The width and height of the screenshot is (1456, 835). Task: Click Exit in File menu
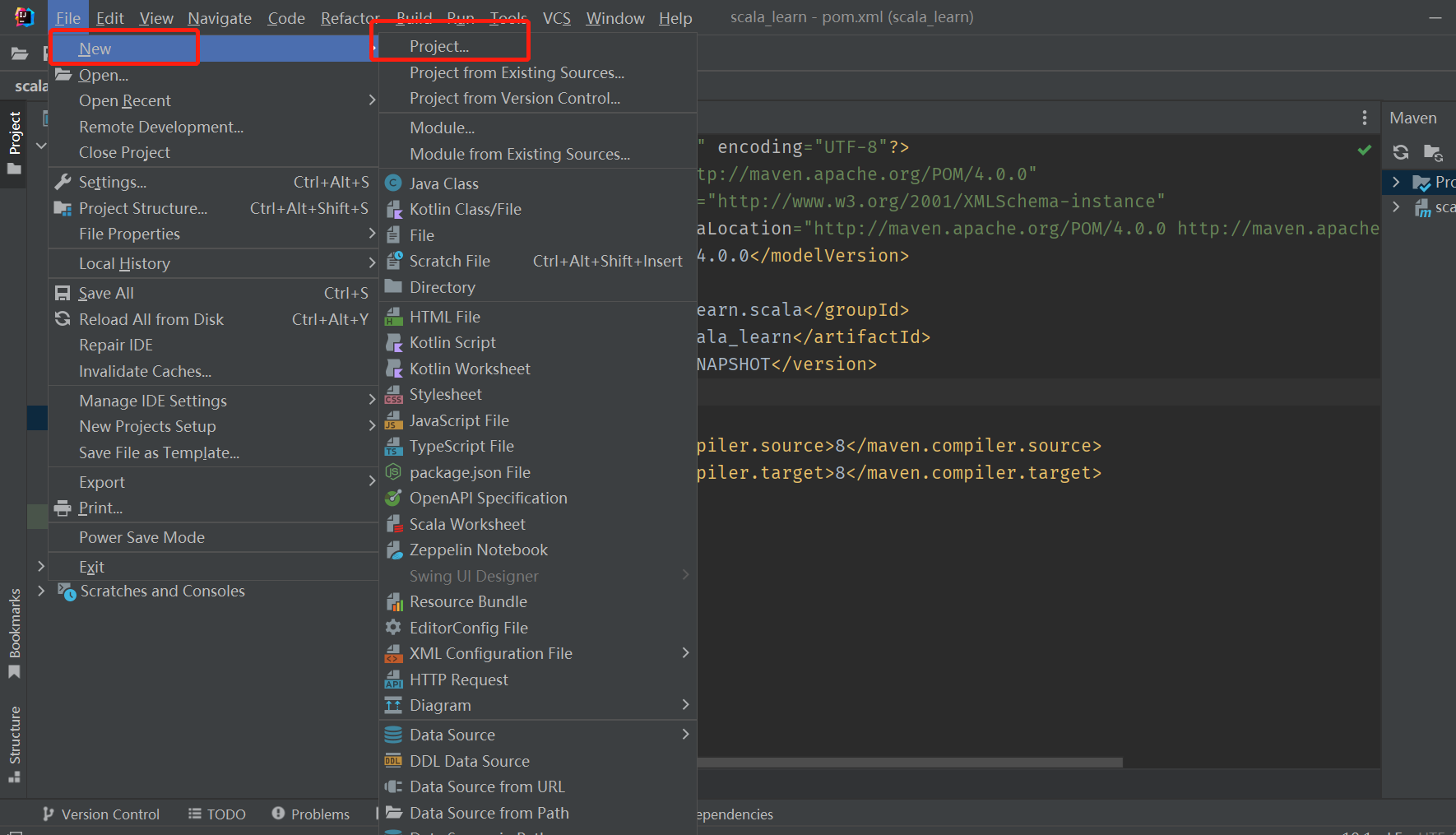pos(214,567)
